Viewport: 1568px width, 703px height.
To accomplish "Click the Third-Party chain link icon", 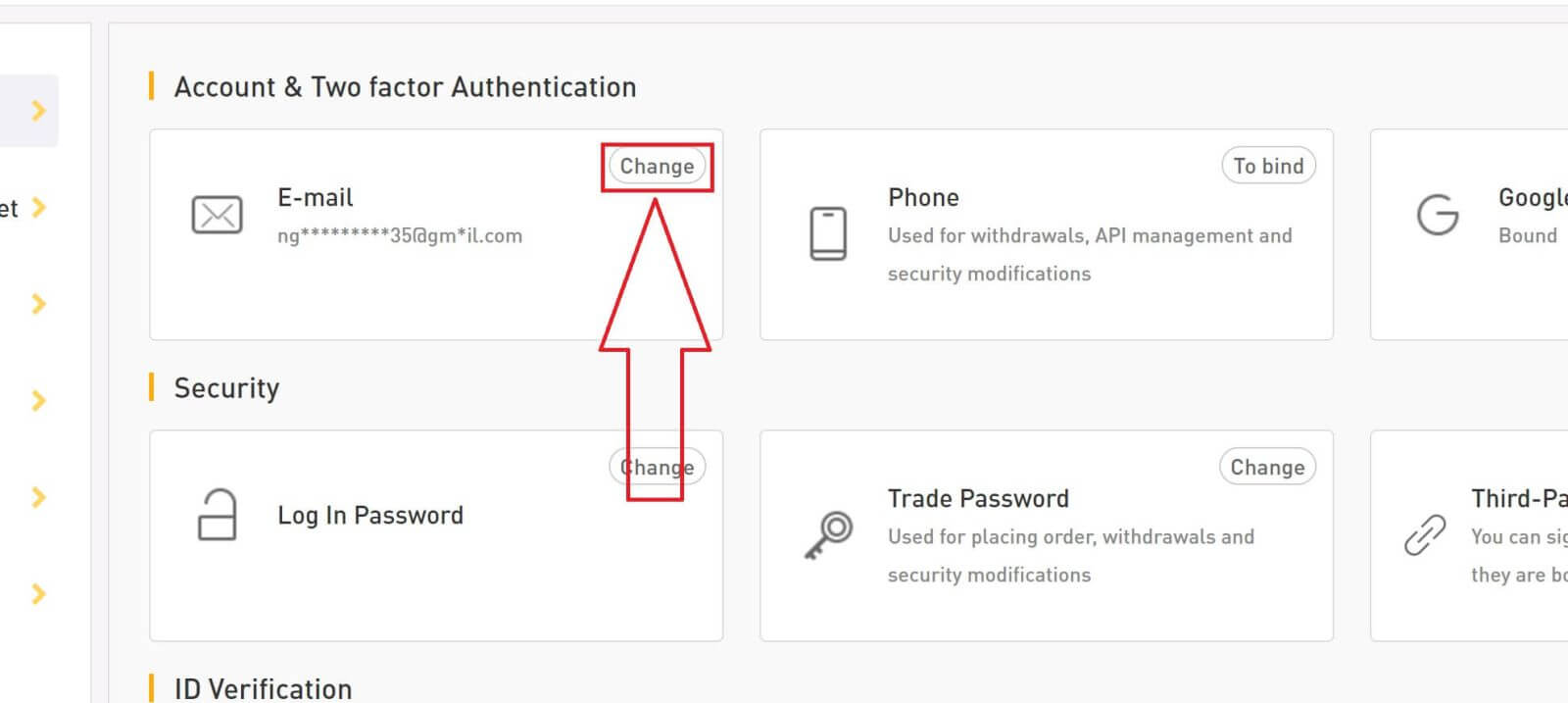I will pyautogui.click(x=1425, y=534).
